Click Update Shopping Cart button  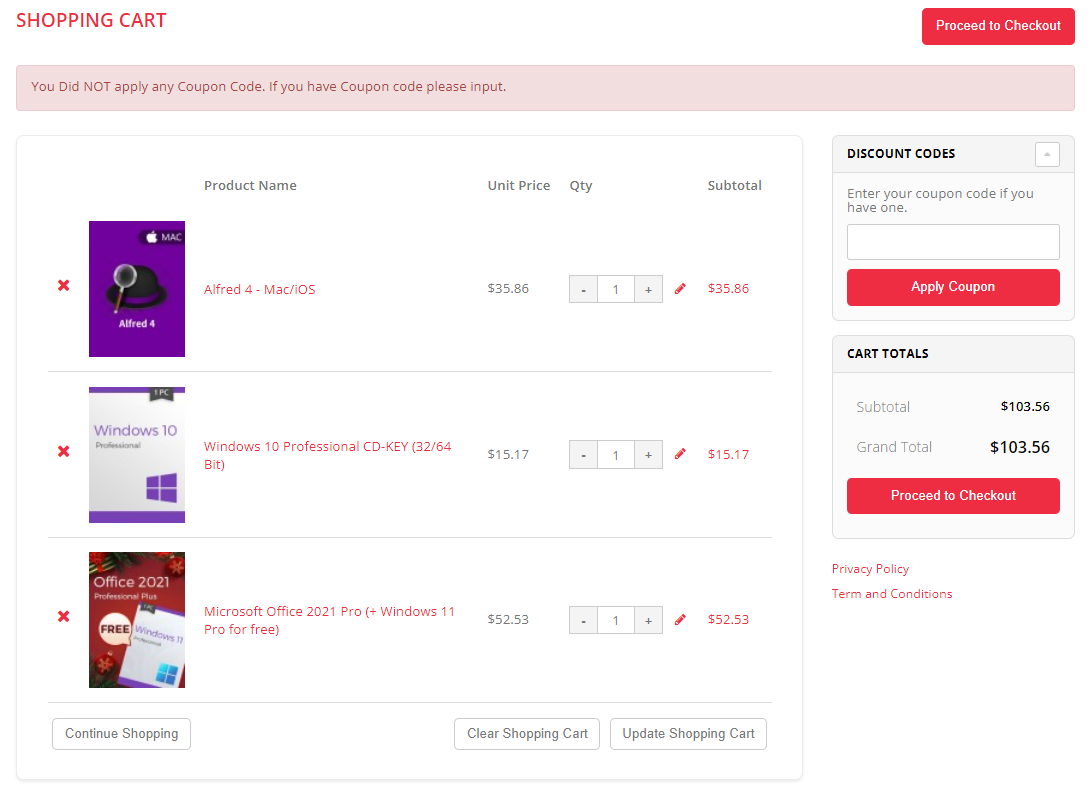(688, 734)
